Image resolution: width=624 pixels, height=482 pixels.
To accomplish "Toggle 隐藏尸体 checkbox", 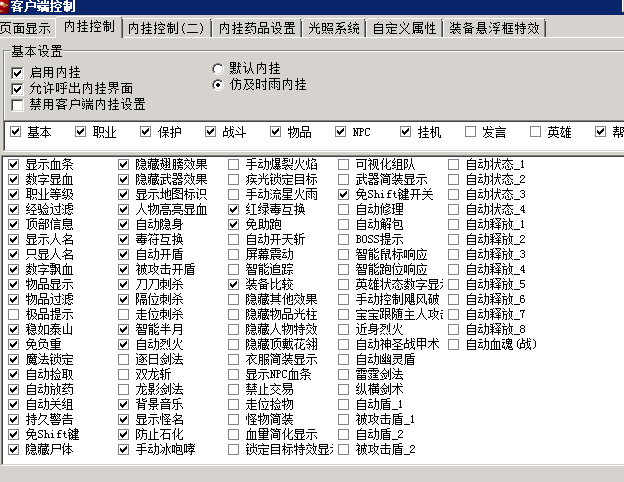I will (x=14, y=449).
